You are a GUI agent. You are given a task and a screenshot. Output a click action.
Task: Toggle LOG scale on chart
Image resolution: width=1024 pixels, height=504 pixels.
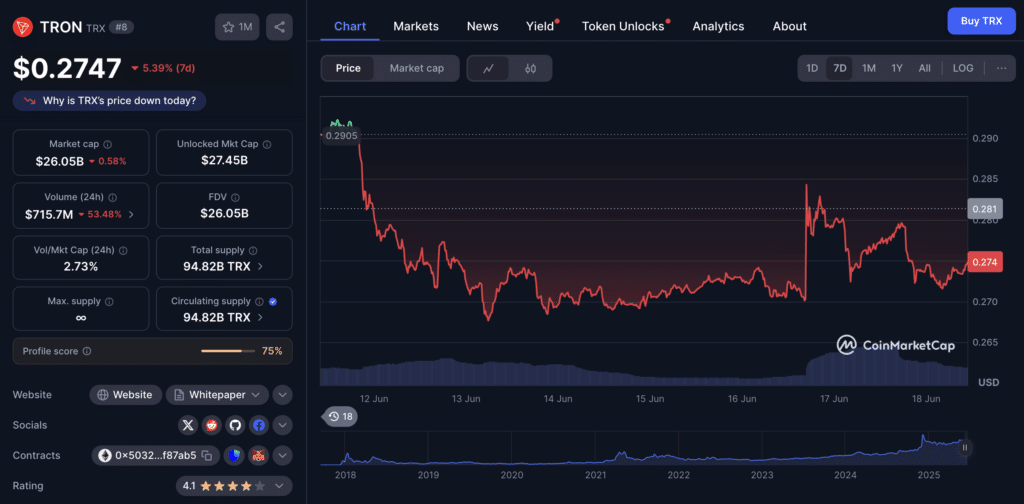click(x=963, y=68)
